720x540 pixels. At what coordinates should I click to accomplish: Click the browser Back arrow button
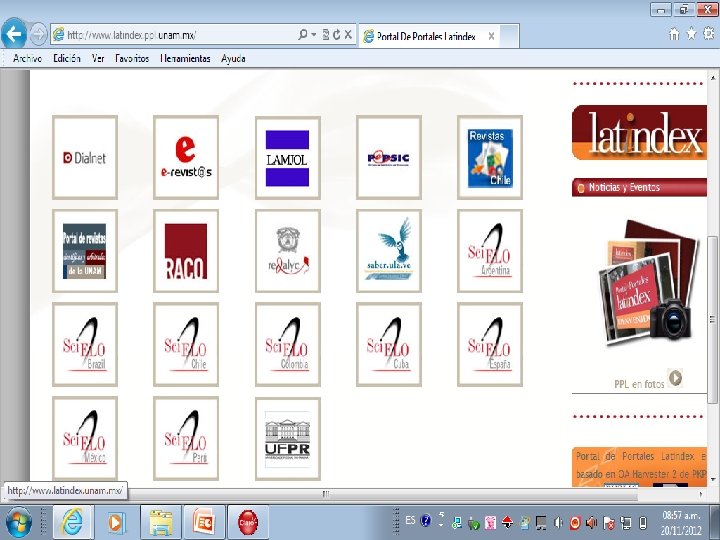14,34
